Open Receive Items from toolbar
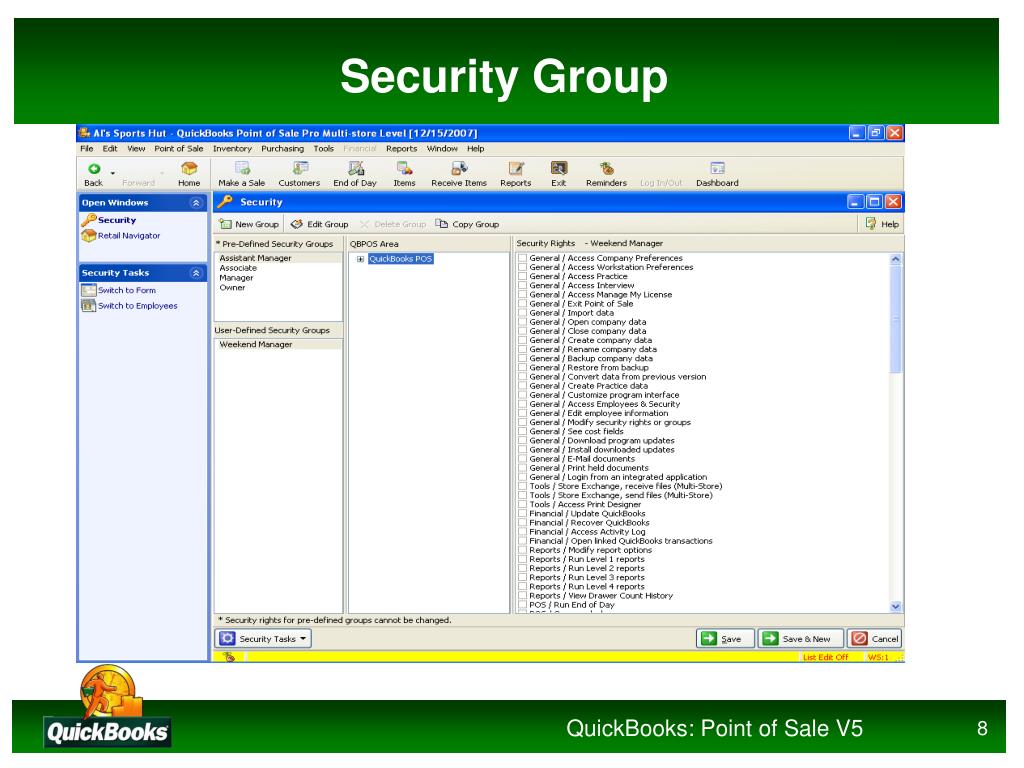 click(459, 168)
